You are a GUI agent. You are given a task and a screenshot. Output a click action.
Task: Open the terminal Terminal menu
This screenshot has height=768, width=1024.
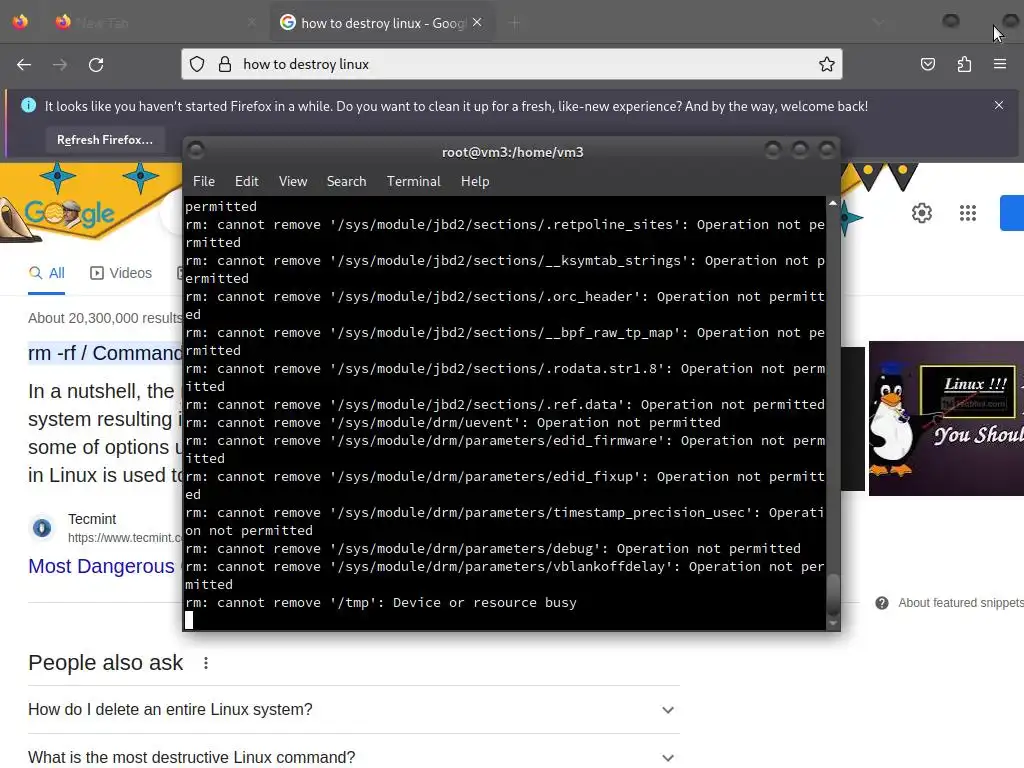click(413, 181)
